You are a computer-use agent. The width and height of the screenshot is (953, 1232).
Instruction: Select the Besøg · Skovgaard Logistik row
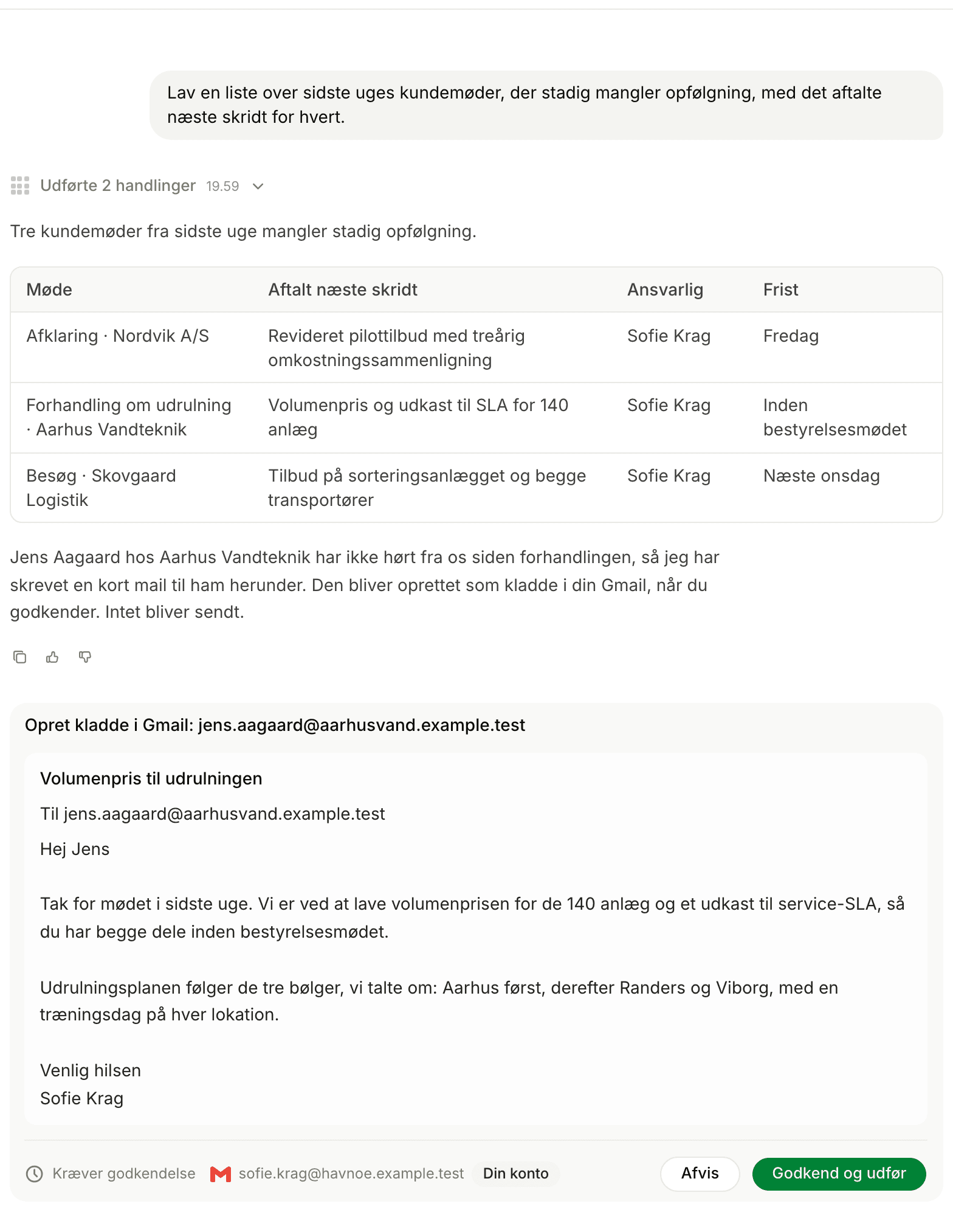click(476, 488)
